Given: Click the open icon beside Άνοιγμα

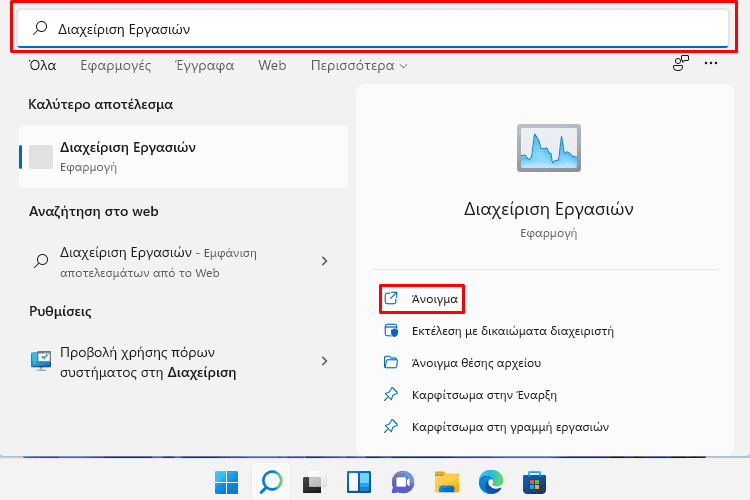Looking at the screenshot, I should click(x=391, y=299).
